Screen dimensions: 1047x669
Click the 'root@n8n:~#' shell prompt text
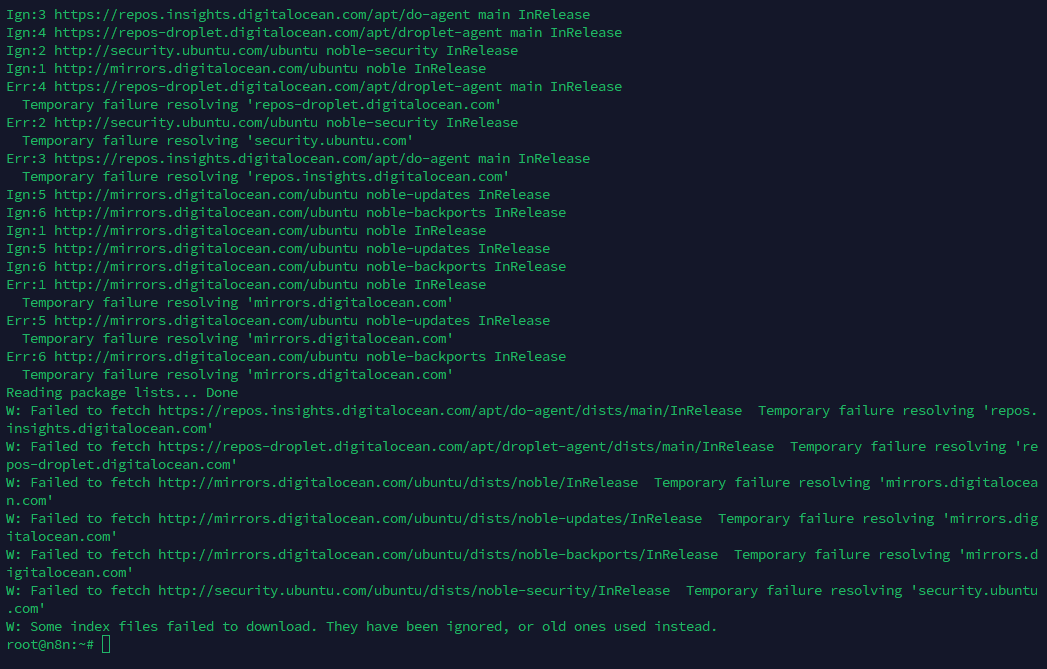pyautogui.click(x=50, y=644)
